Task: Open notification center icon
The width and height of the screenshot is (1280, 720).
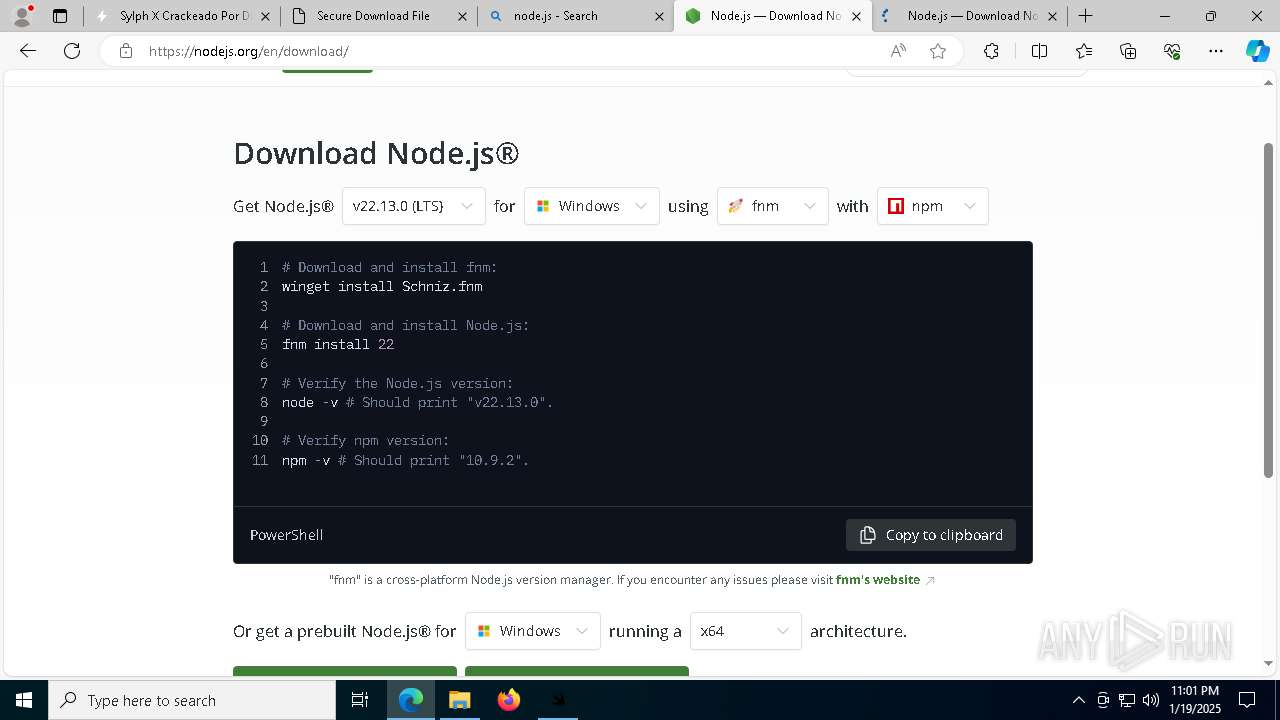Action: (1247, 700)
